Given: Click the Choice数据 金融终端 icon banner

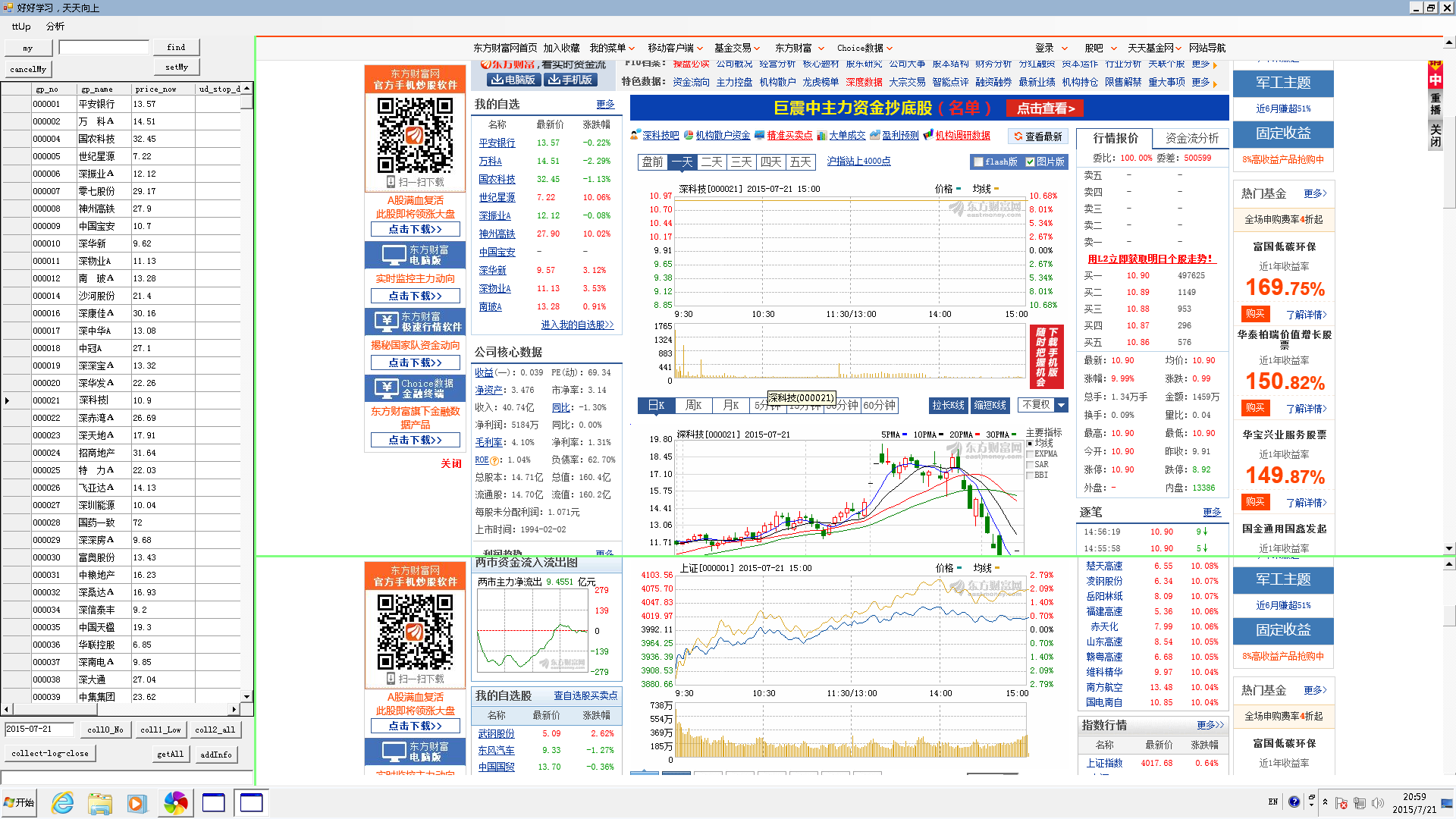Looking at the screenshot, I should [x=416, y=388].
